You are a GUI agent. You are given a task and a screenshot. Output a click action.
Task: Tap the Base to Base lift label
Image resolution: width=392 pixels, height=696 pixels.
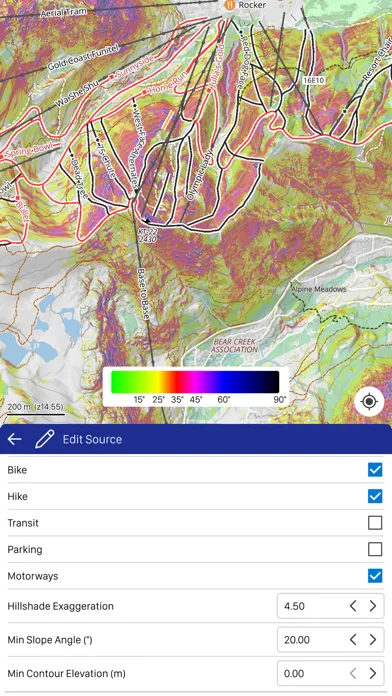[143, 294]
